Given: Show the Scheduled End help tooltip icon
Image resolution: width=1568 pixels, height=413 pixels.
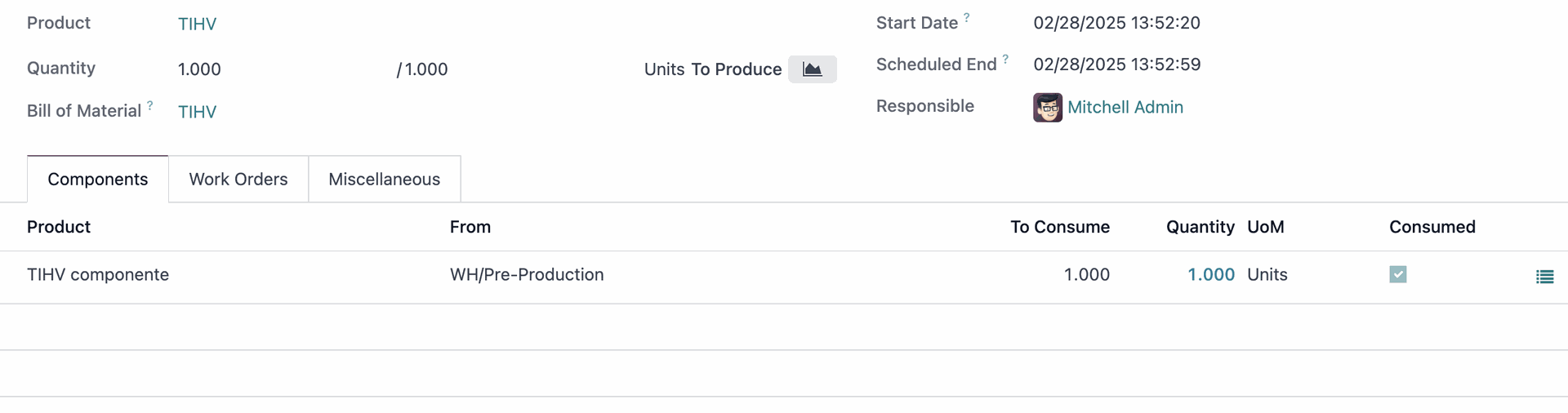Looking at the screenshot, I should 1005,59.
